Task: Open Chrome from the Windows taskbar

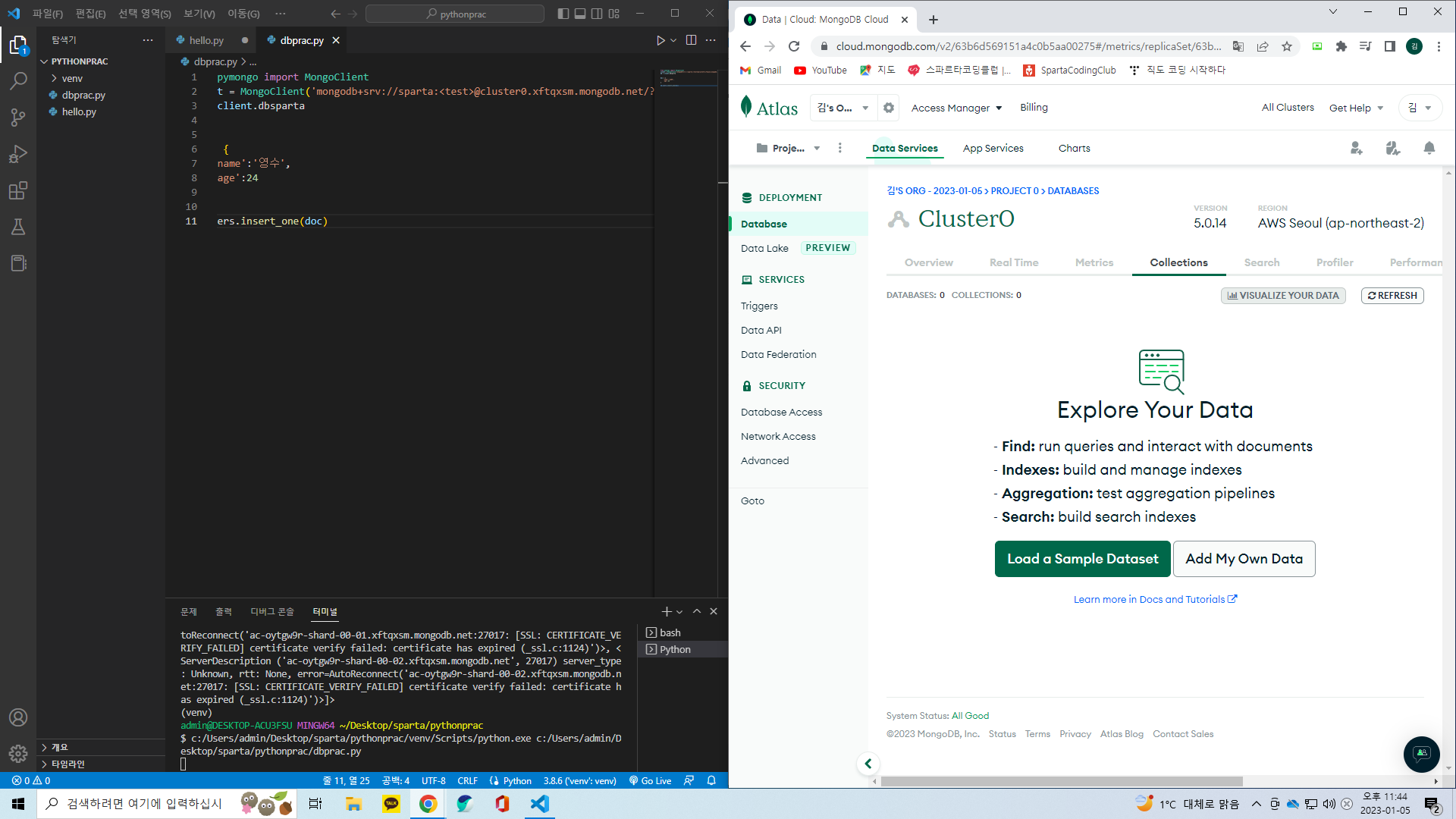Action: coord(428,804)
